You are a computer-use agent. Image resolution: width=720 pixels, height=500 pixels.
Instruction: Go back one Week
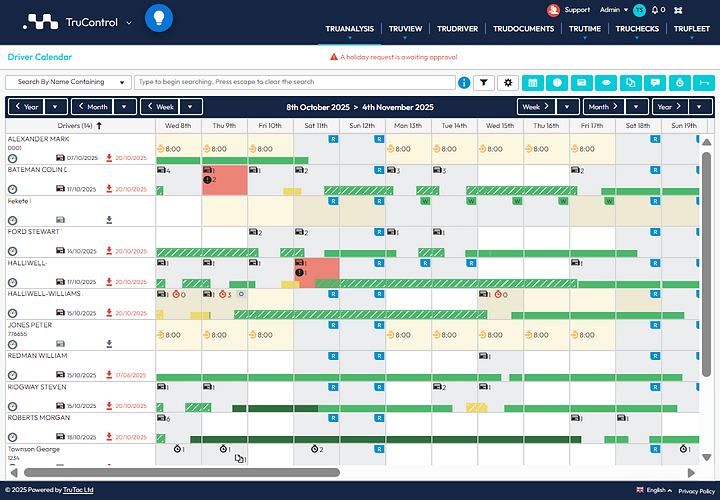[x=161, y=107]
